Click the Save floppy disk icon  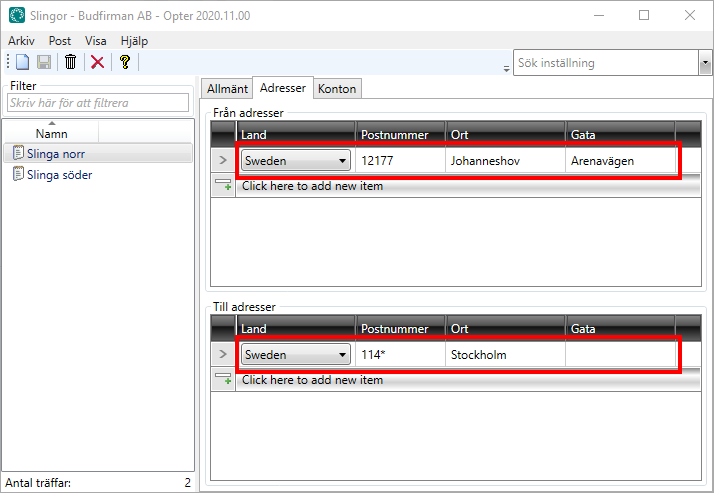coord(44,62)
